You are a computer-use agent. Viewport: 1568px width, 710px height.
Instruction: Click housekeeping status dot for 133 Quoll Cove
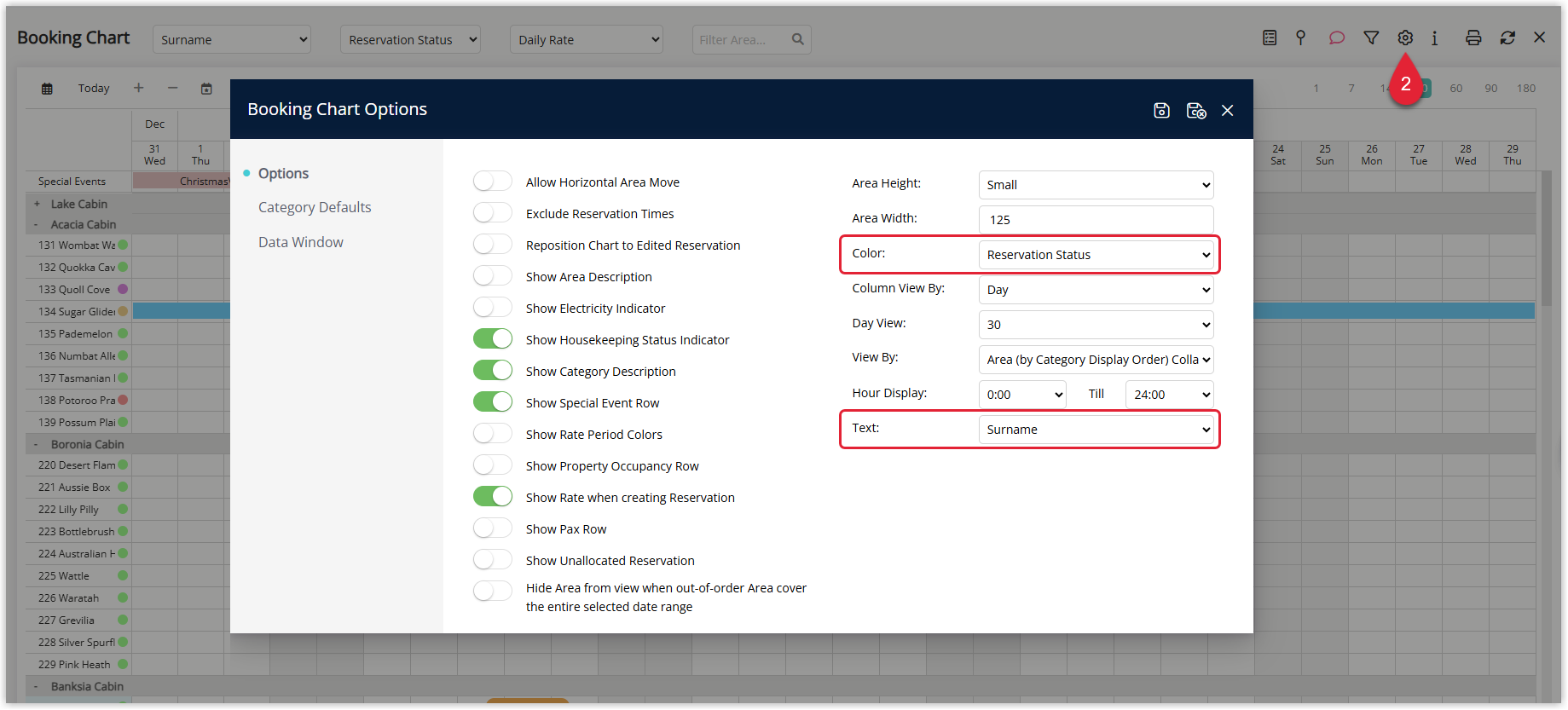click(123, 289)
